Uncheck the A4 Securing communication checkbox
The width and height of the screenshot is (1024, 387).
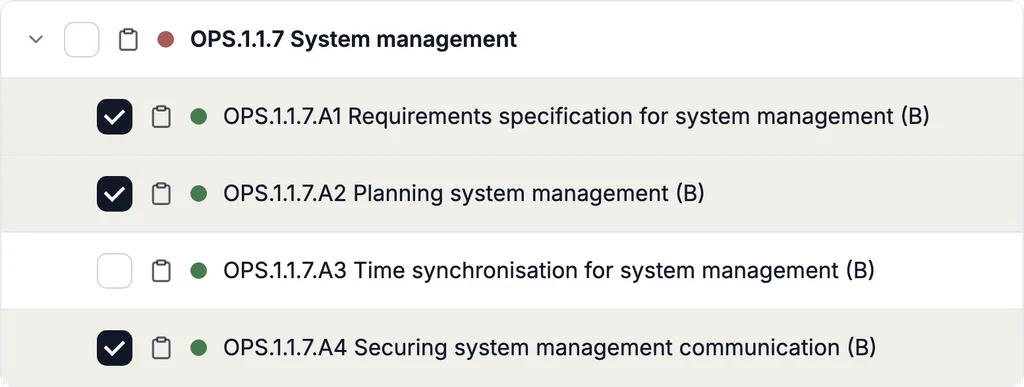click(x=114, y=348)
